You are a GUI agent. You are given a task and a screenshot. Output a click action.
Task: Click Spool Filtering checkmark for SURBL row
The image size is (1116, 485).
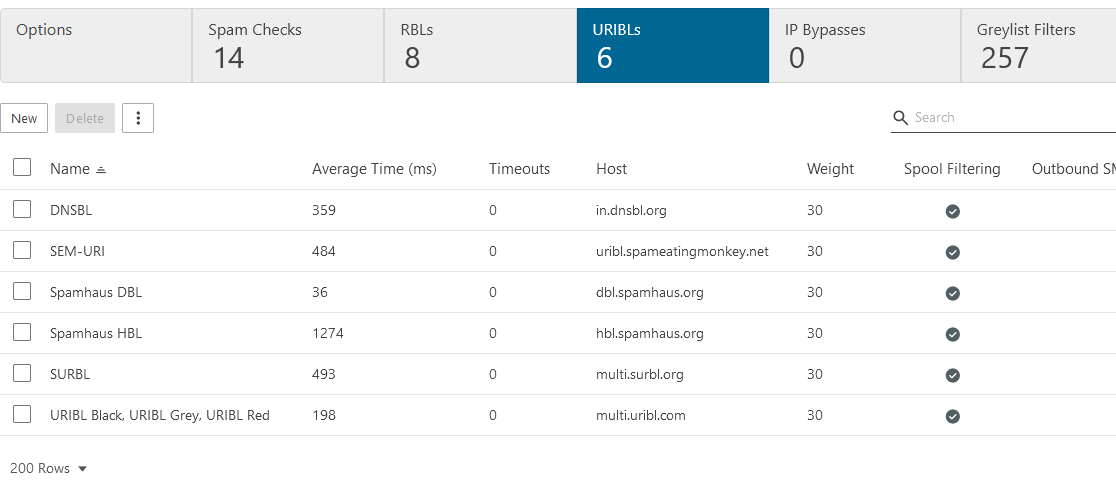[953, 375]
